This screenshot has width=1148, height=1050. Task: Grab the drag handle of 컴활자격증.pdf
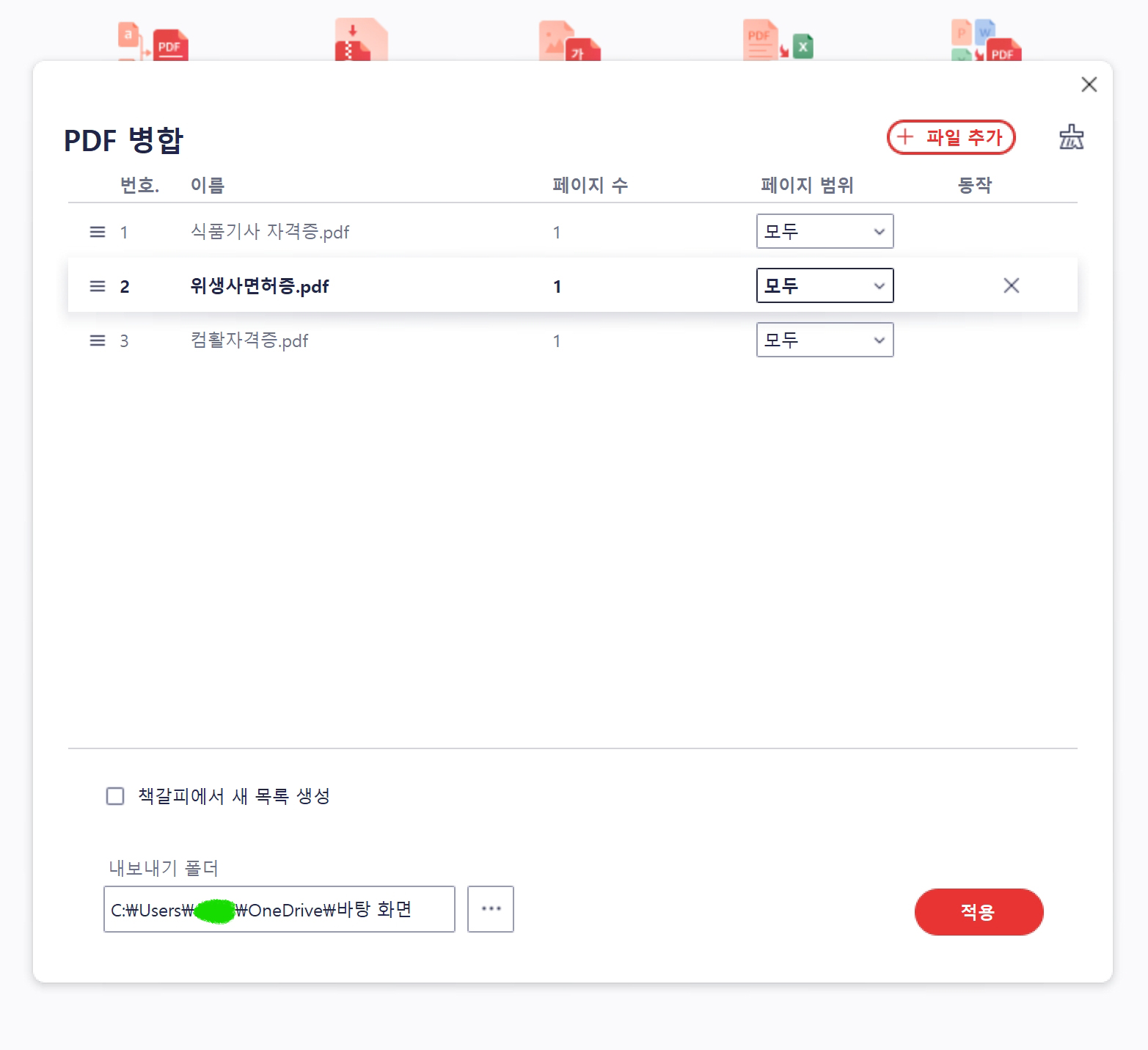[97, 340]
